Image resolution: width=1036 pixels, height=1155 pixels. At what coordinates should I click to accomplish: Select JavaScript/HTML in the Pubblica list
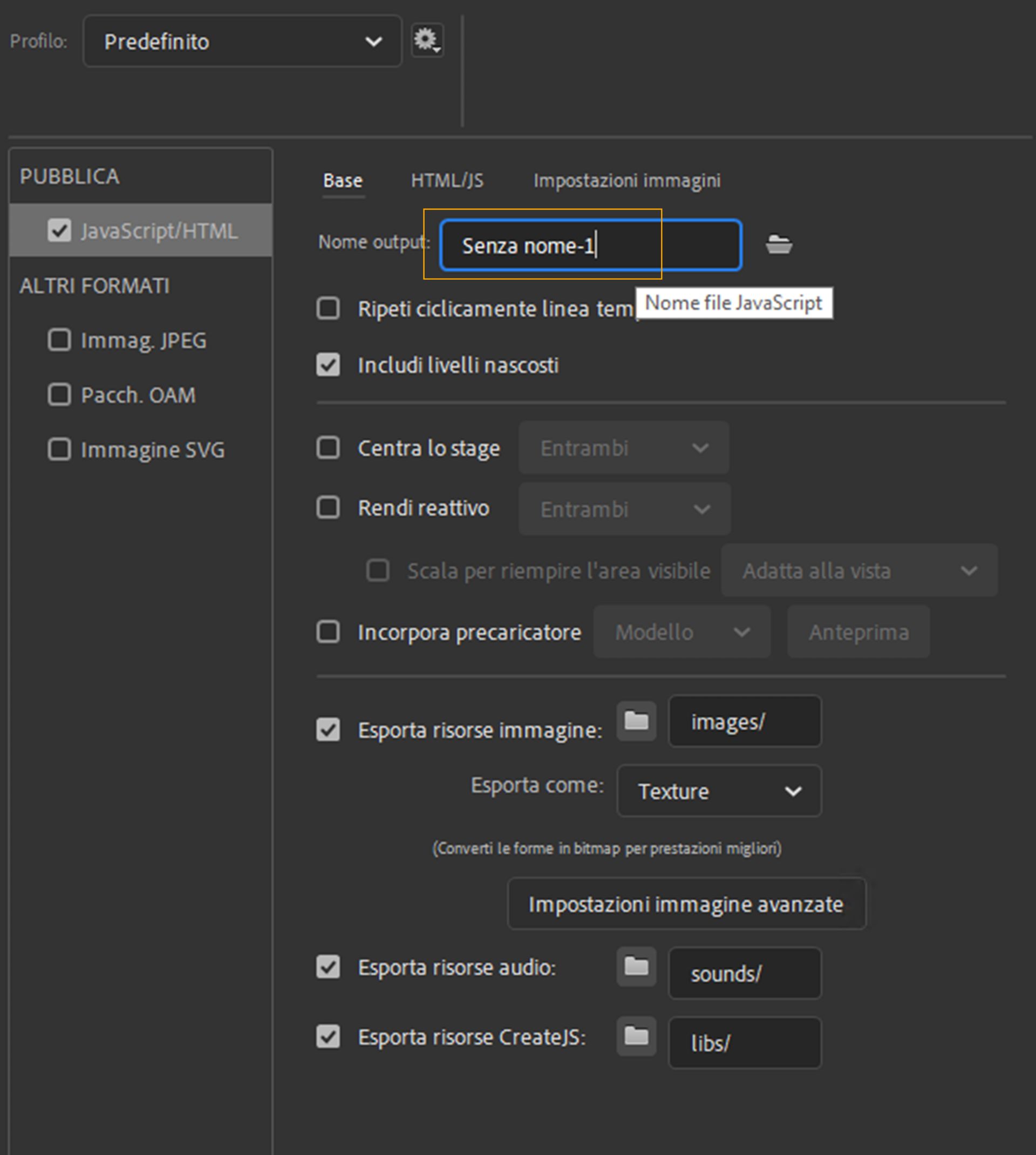tap(158, 230)
